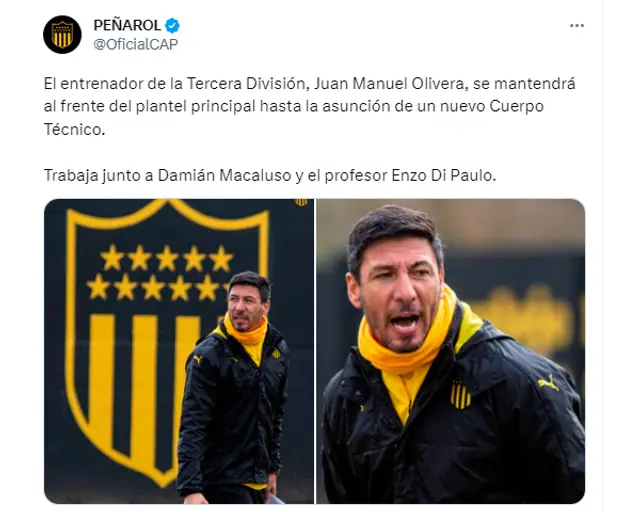The width and height of the screenshot is (640, 512).
Task: Click the Puma logo on the left jacket
Action: point(198,360)
